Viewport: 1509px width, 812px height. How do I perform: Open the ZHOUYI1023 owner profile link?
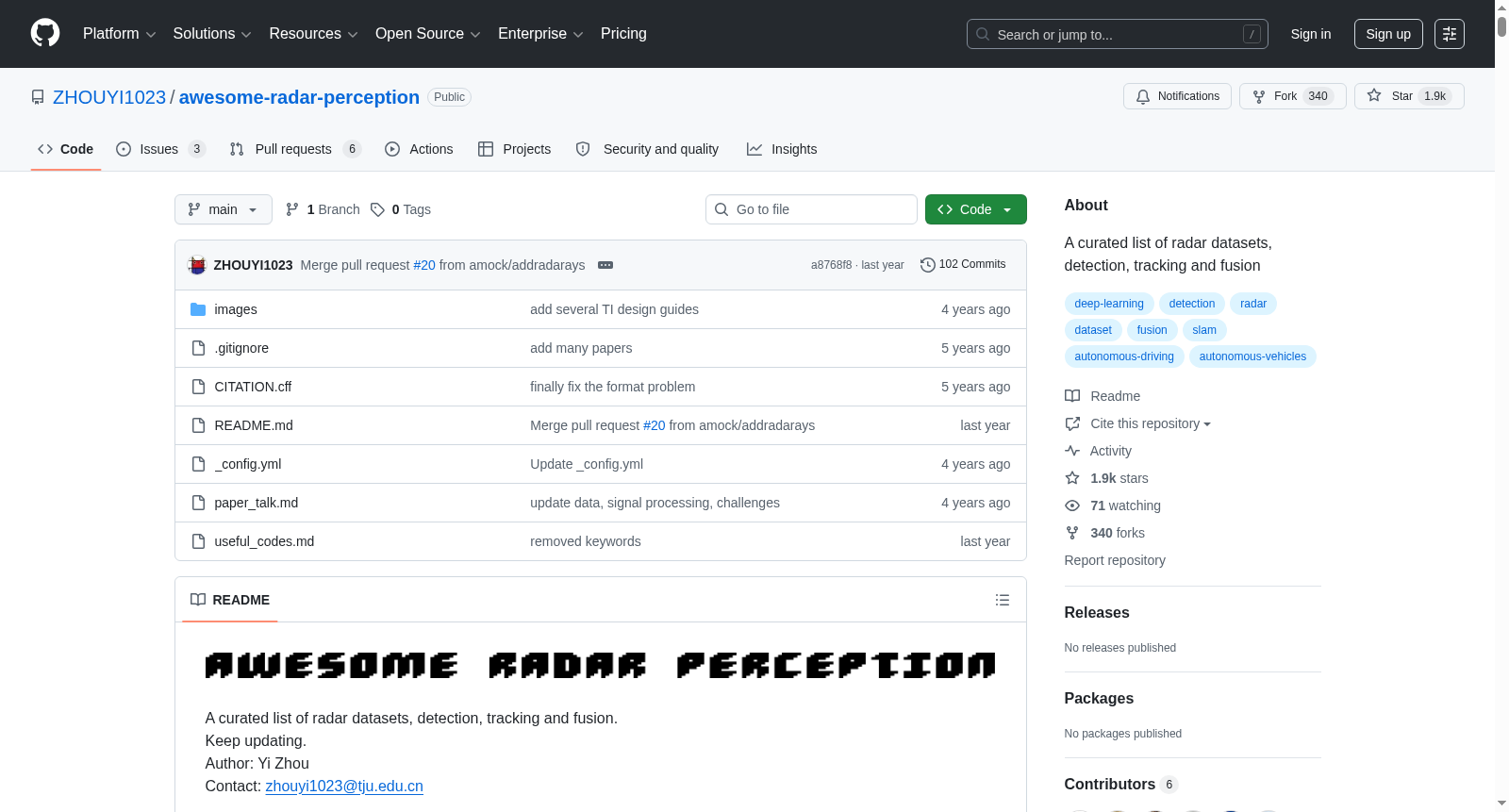point(109,97)
